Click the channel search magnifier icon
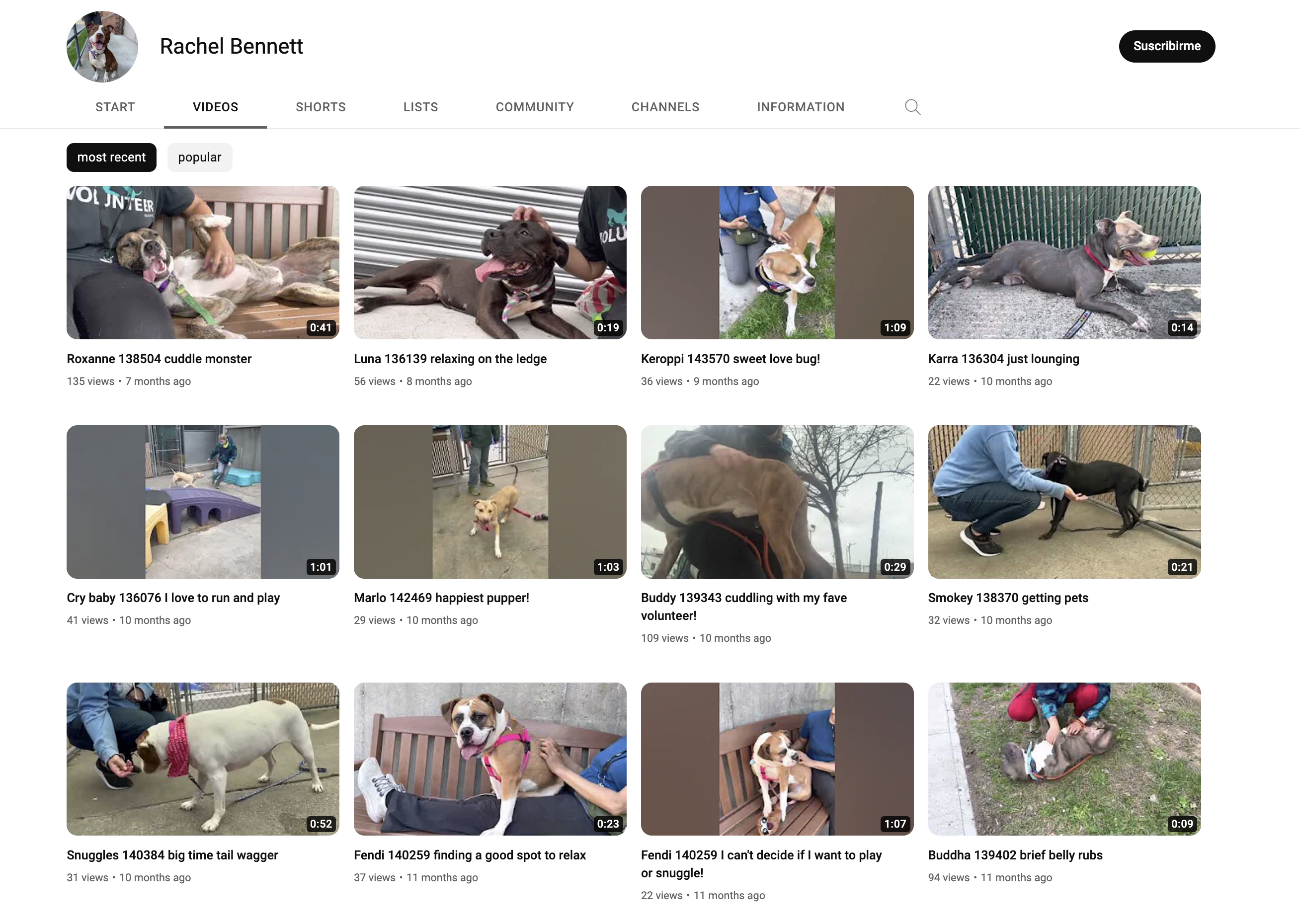Screen dimensions: 1300x924 click(912, 107)
